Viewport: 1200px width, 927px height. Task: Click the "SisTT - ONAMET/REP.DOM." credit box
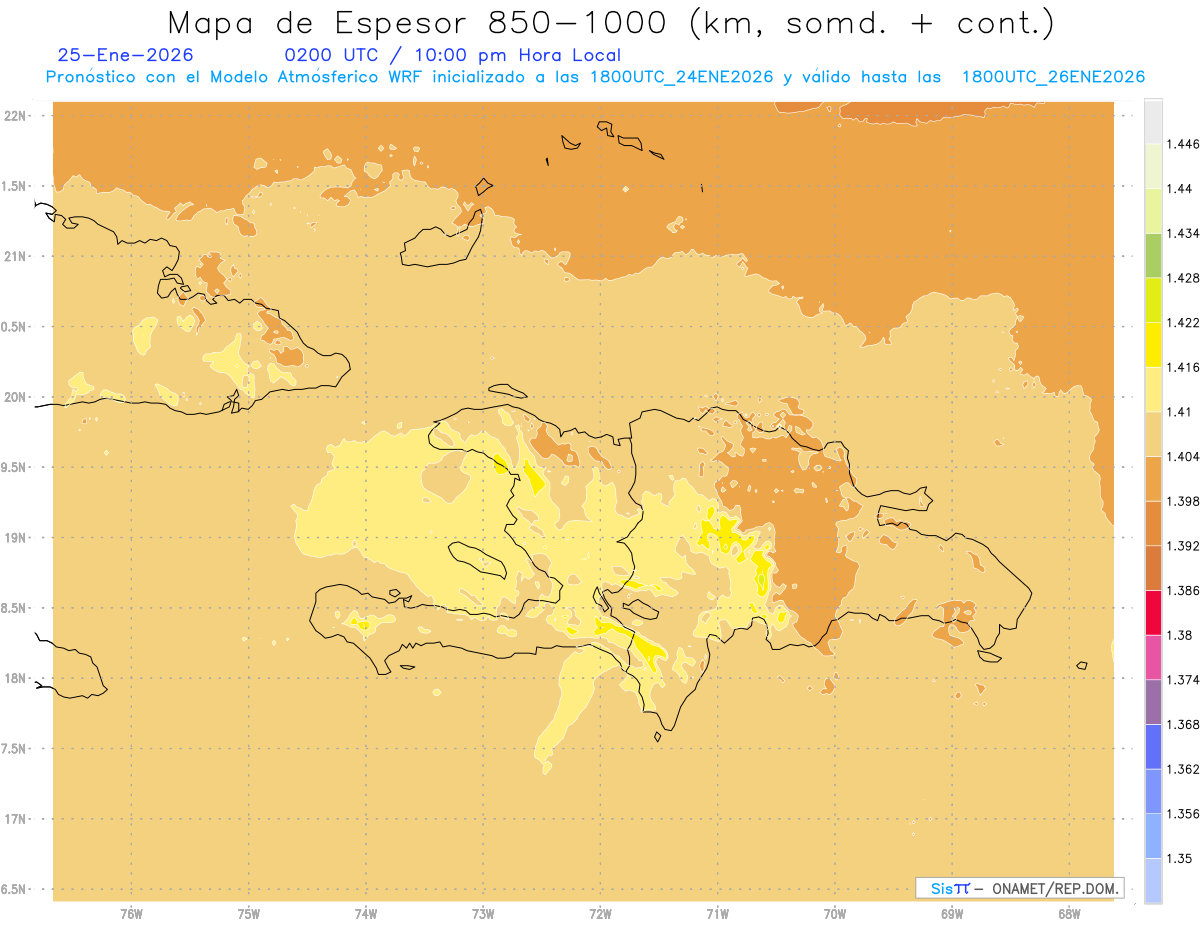click(1019, 888)
